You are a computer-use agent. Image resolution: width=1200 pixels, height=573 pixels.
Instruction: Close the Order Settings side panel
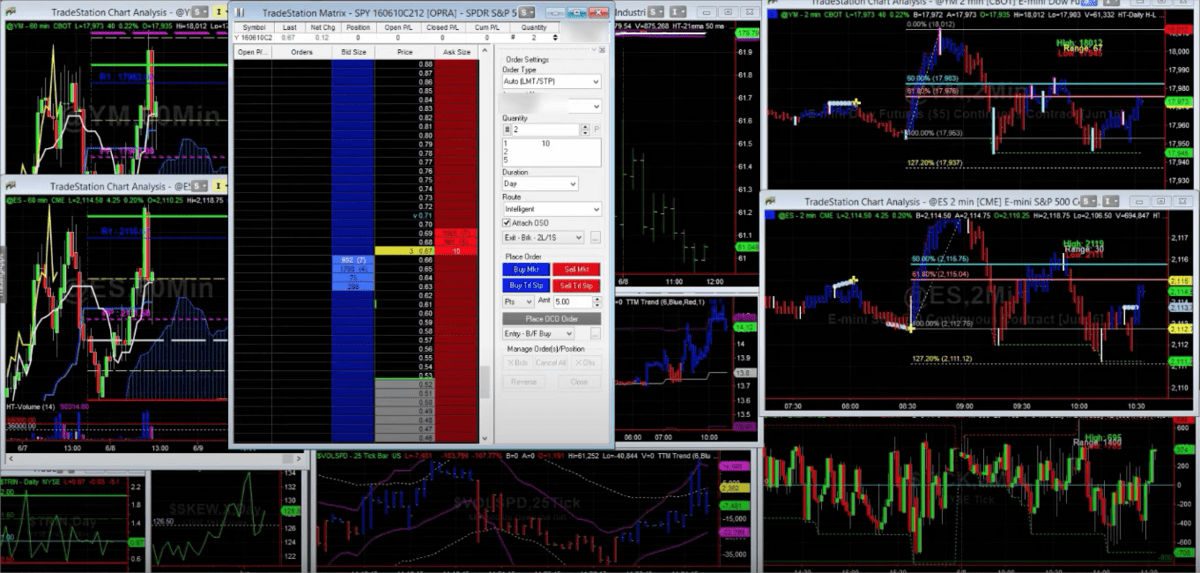602,49
